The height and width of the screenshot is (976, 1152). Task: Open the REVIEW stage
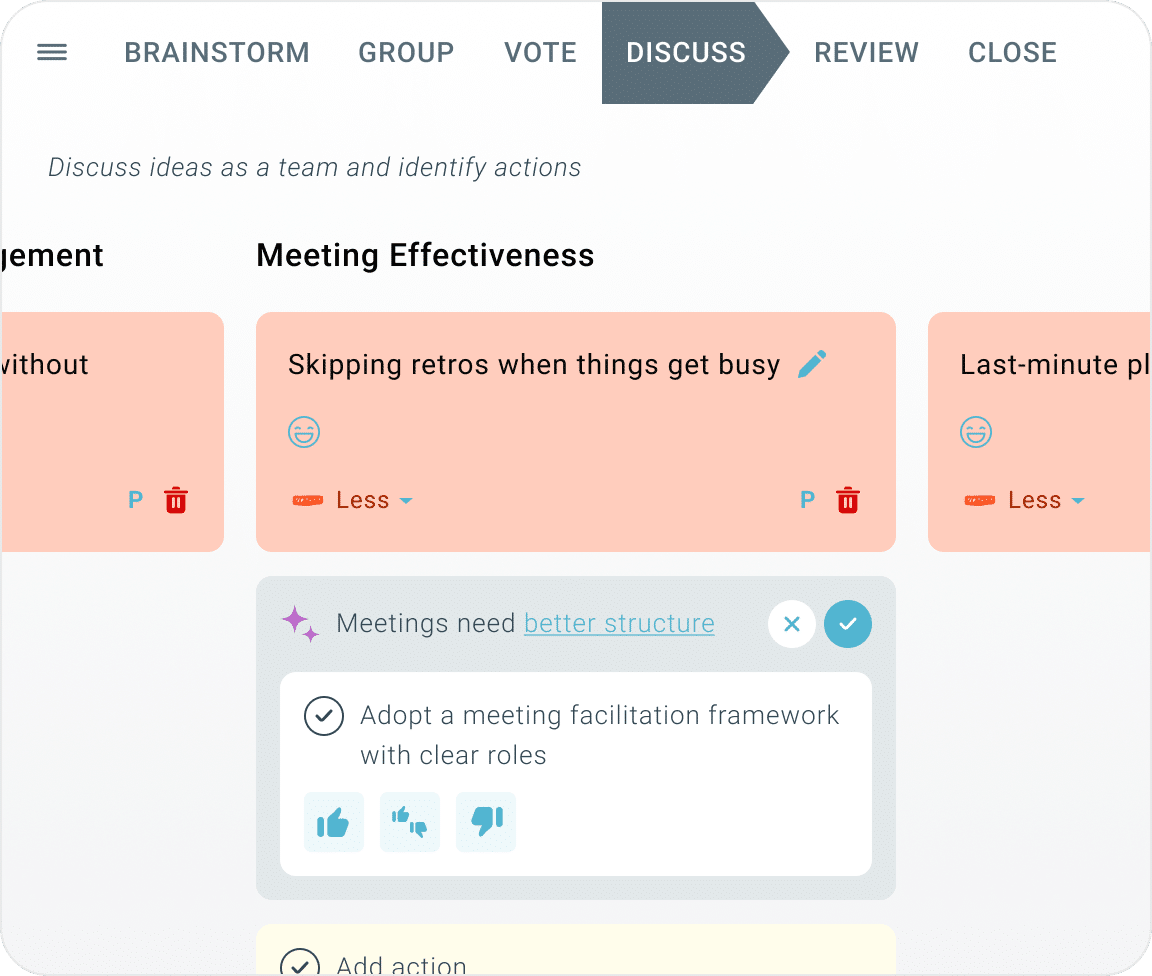866,53
